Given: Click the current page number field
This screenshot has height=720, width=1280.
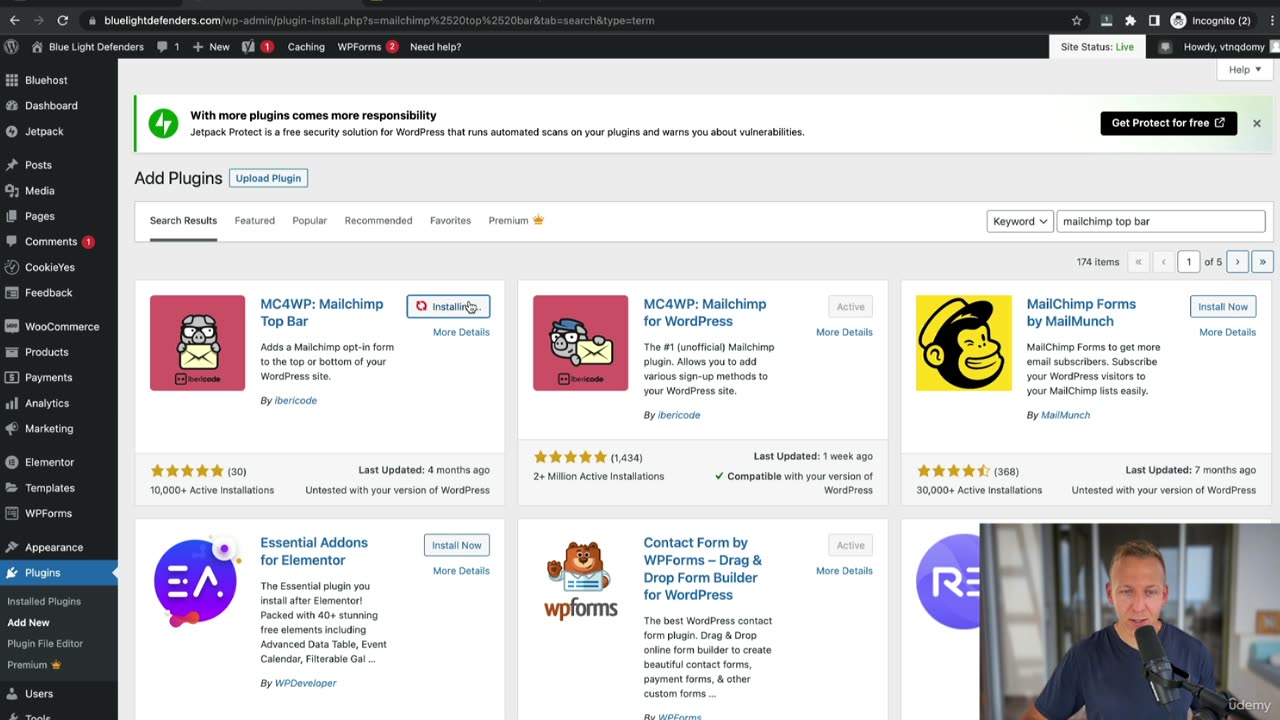Looking at the screenshot, I should pyautogui.click(x=1188, y=262).
